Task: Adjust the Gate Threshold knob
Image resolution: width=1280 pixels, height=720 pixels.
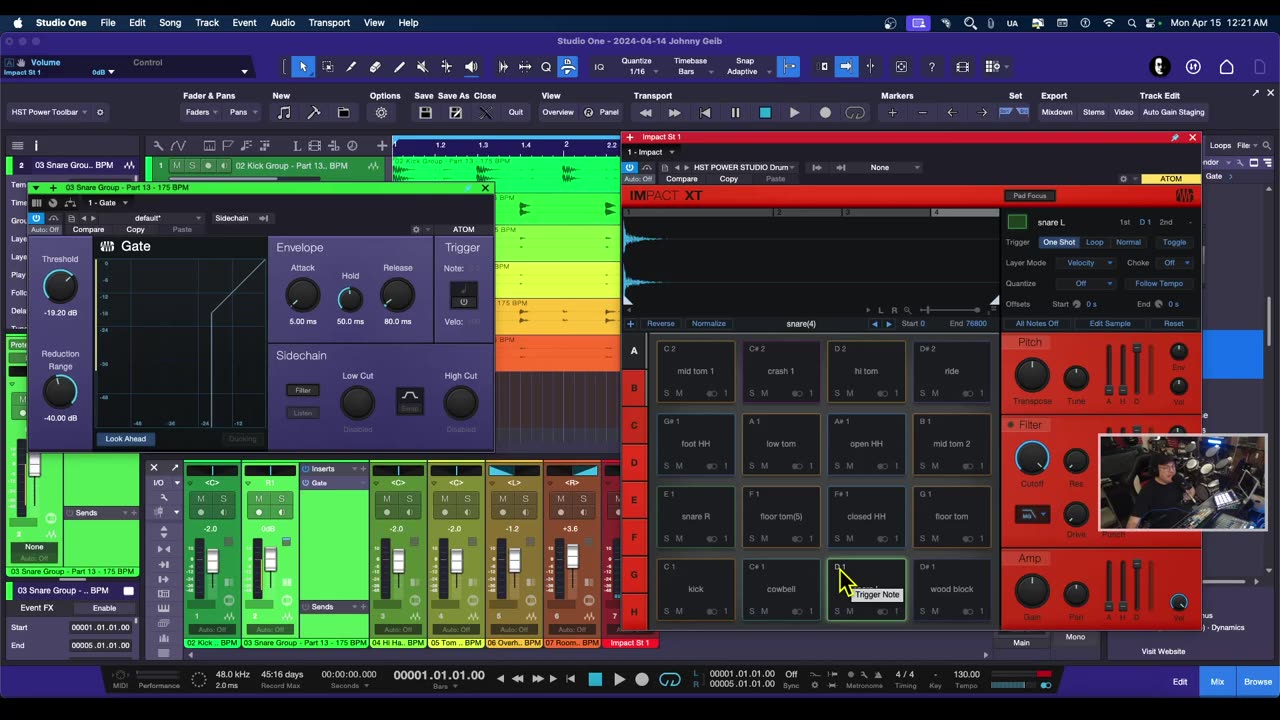Action: pos(60,288)
